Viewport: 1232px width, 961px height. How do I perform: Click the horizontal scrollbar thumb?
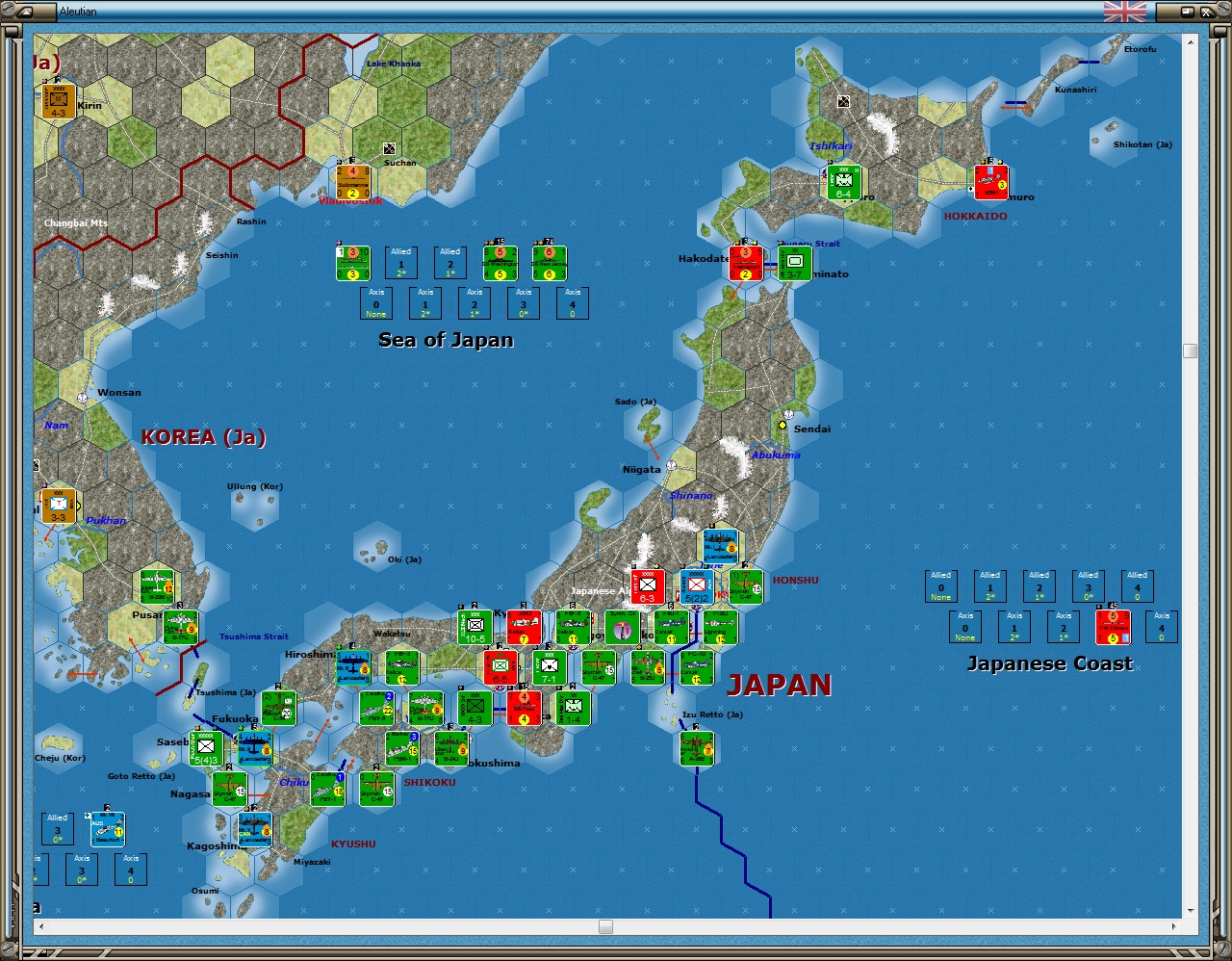[x=605, y=926]
